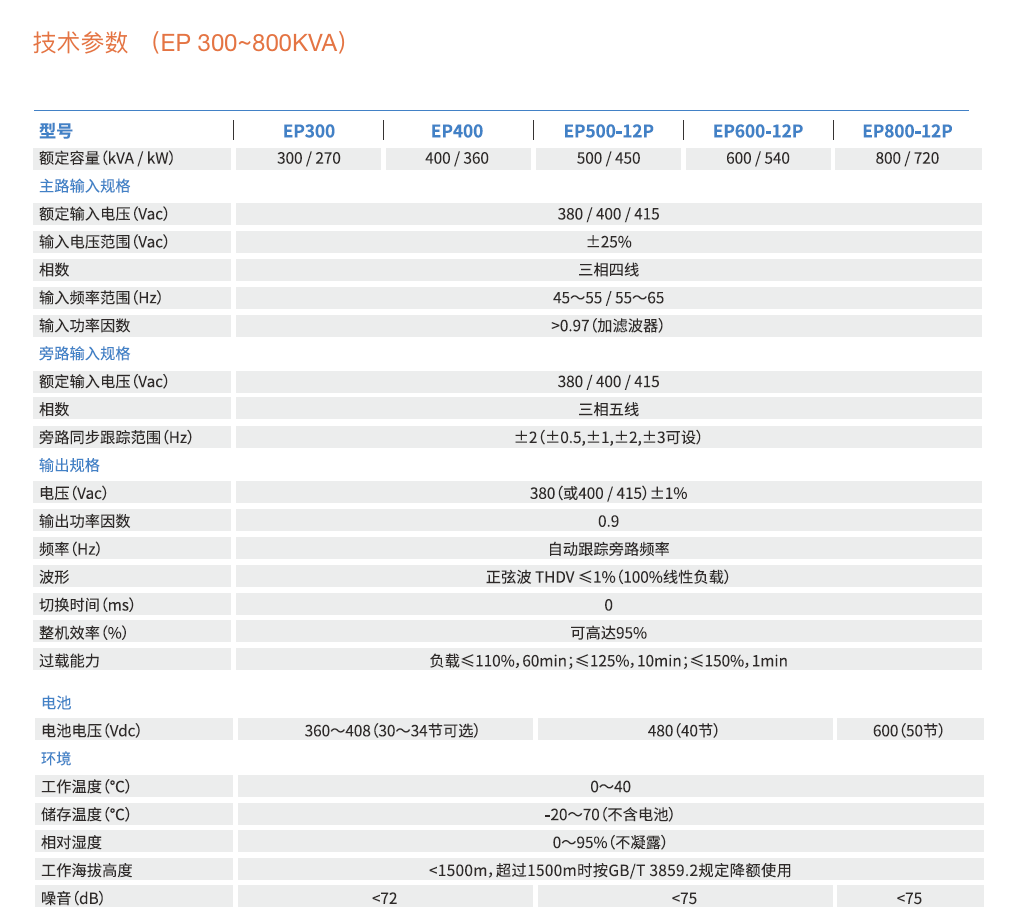The image size is (1015, 917).
Task: Click the 300 / 270 capacity cell
Action: click(309, 159)
